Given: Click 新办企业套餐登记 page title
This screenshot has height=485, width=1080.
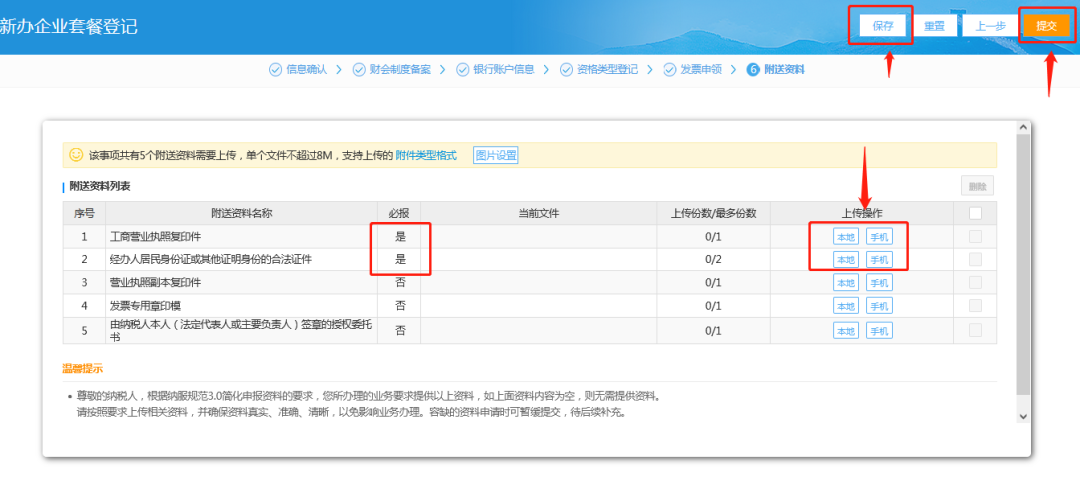Looking at the screenshot, I should (68, 27).
